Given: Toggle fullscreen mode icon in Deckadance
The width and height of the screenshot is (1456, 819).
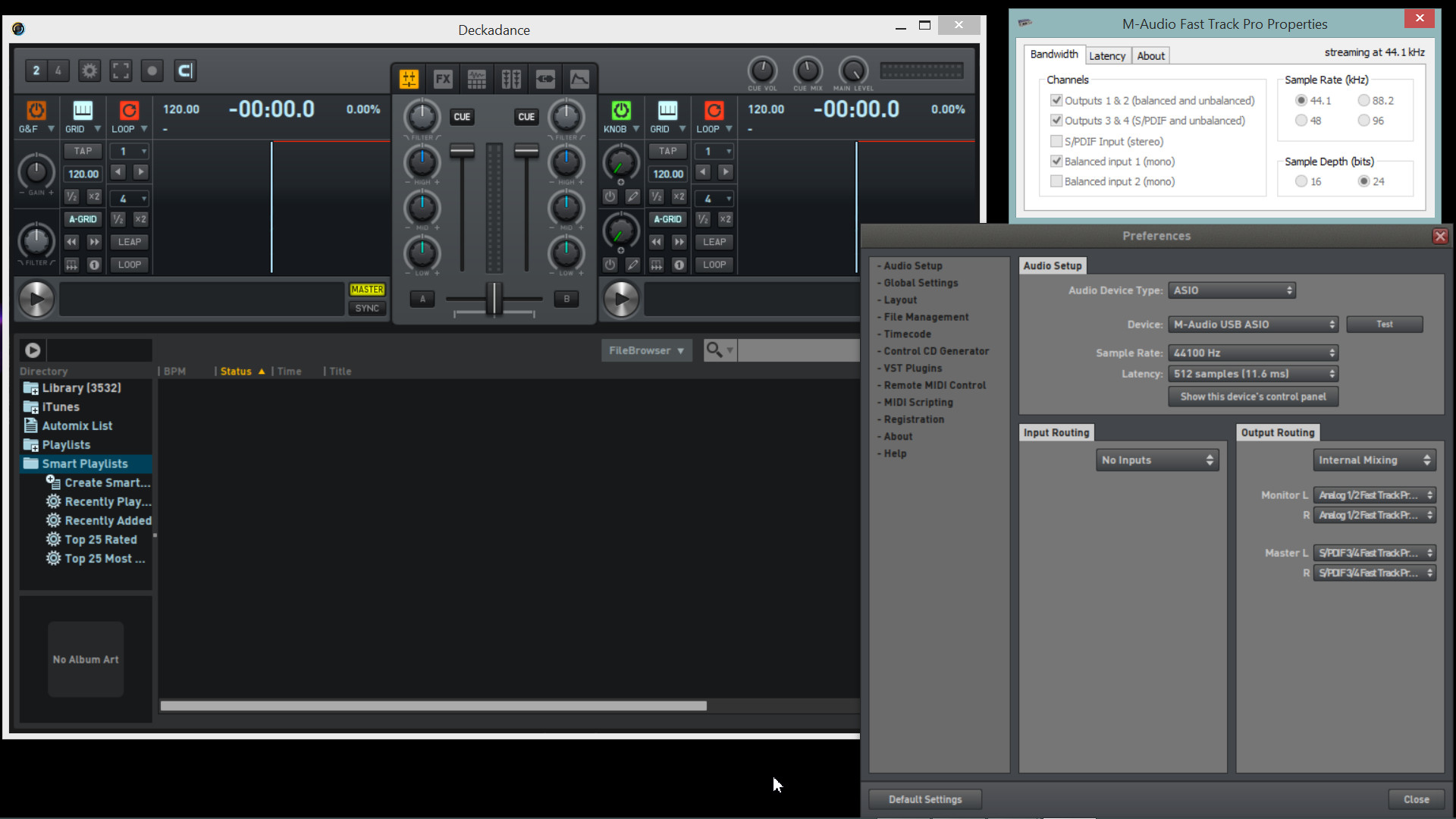Looking at the screenshot, I should (121, 71).
